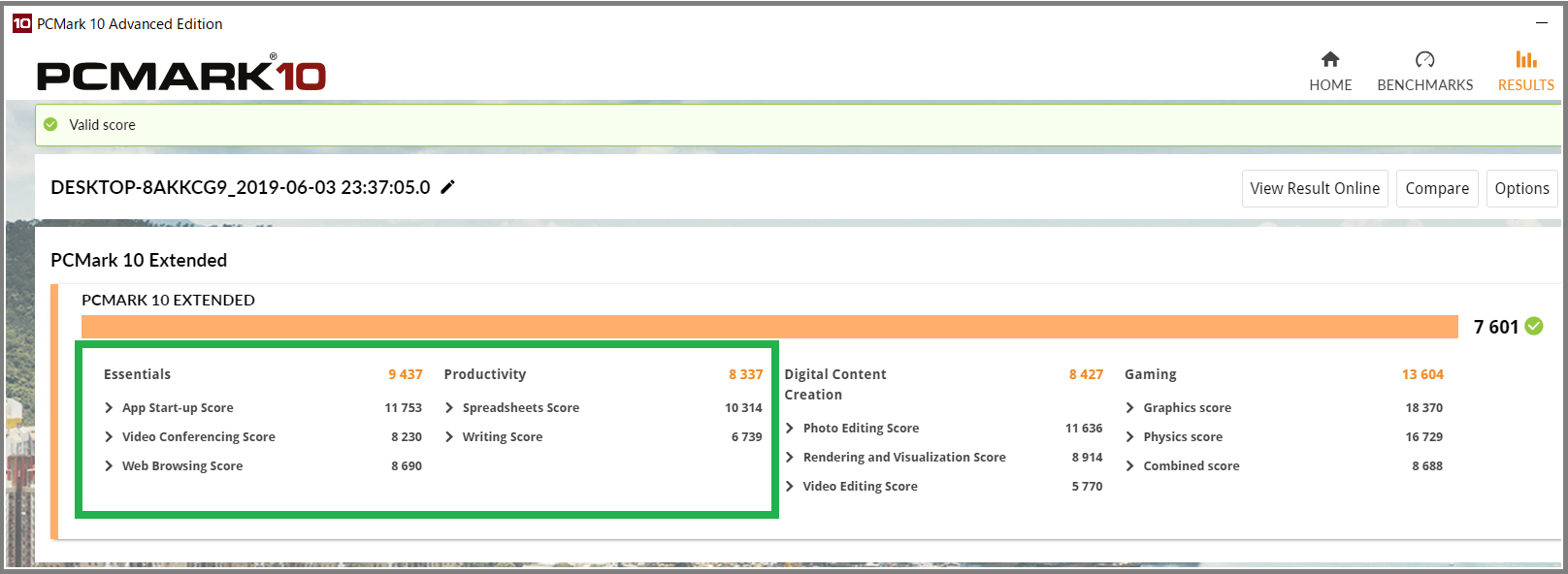Screen dimensions: 1568x574
Task: Click the orange PCMark 10 Extended score bar
Action: (x=769, y=327)
